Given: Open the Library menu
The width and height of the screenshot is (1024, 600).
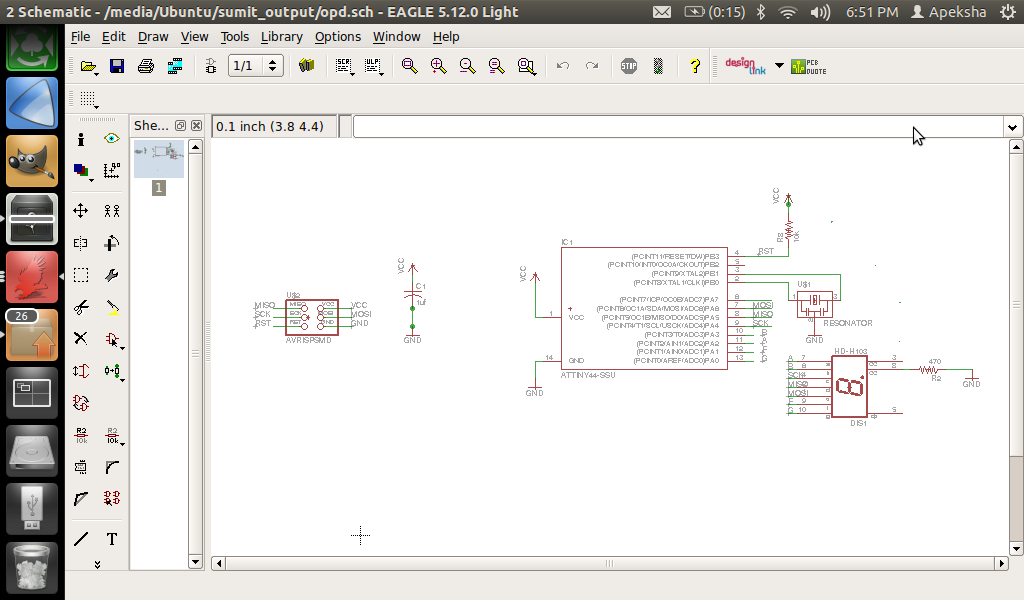Looking at the screenshot, I should [281, 36].
